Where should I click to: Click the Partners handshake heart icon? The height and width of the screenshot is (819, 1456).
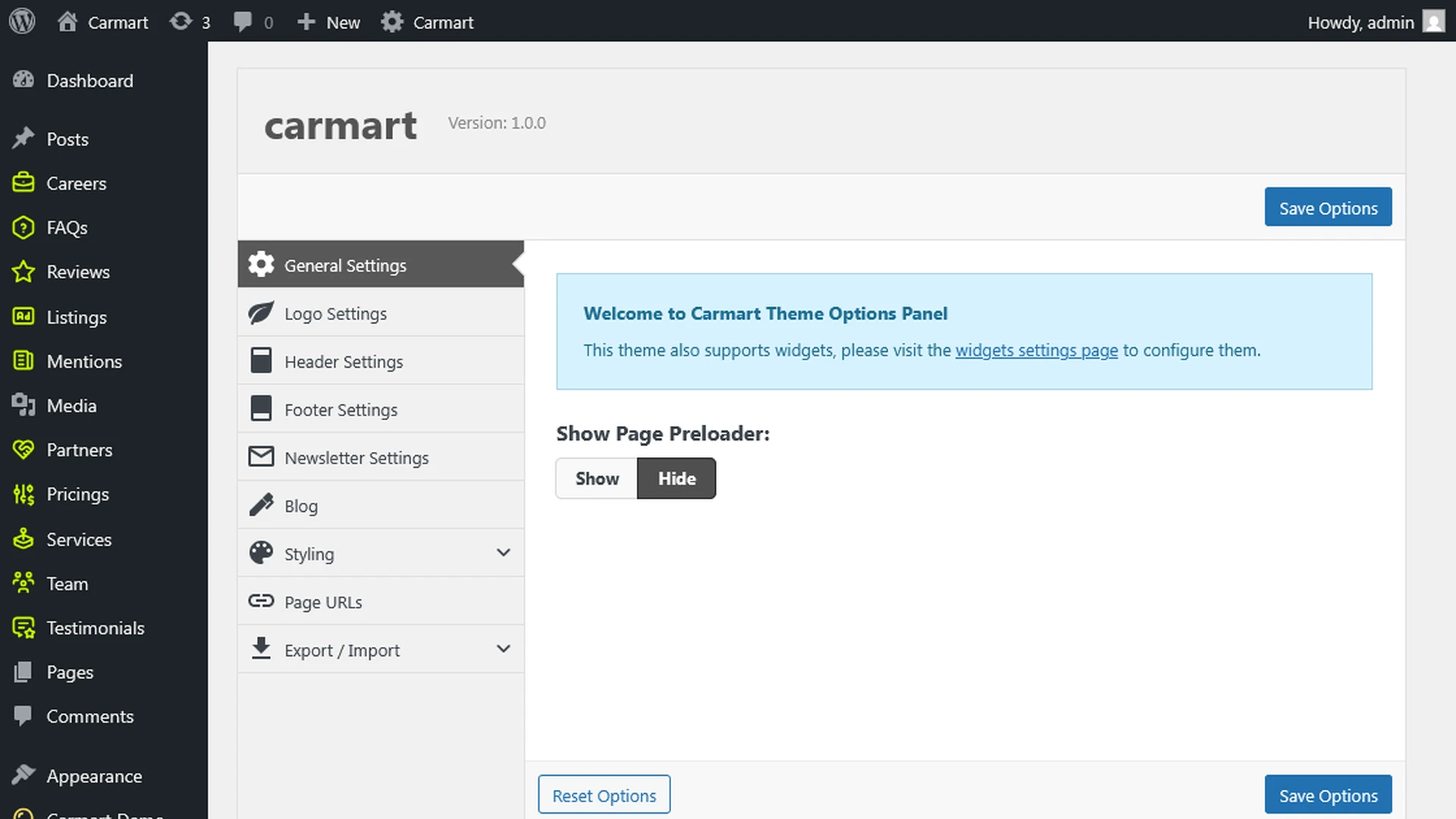(24, 450)
